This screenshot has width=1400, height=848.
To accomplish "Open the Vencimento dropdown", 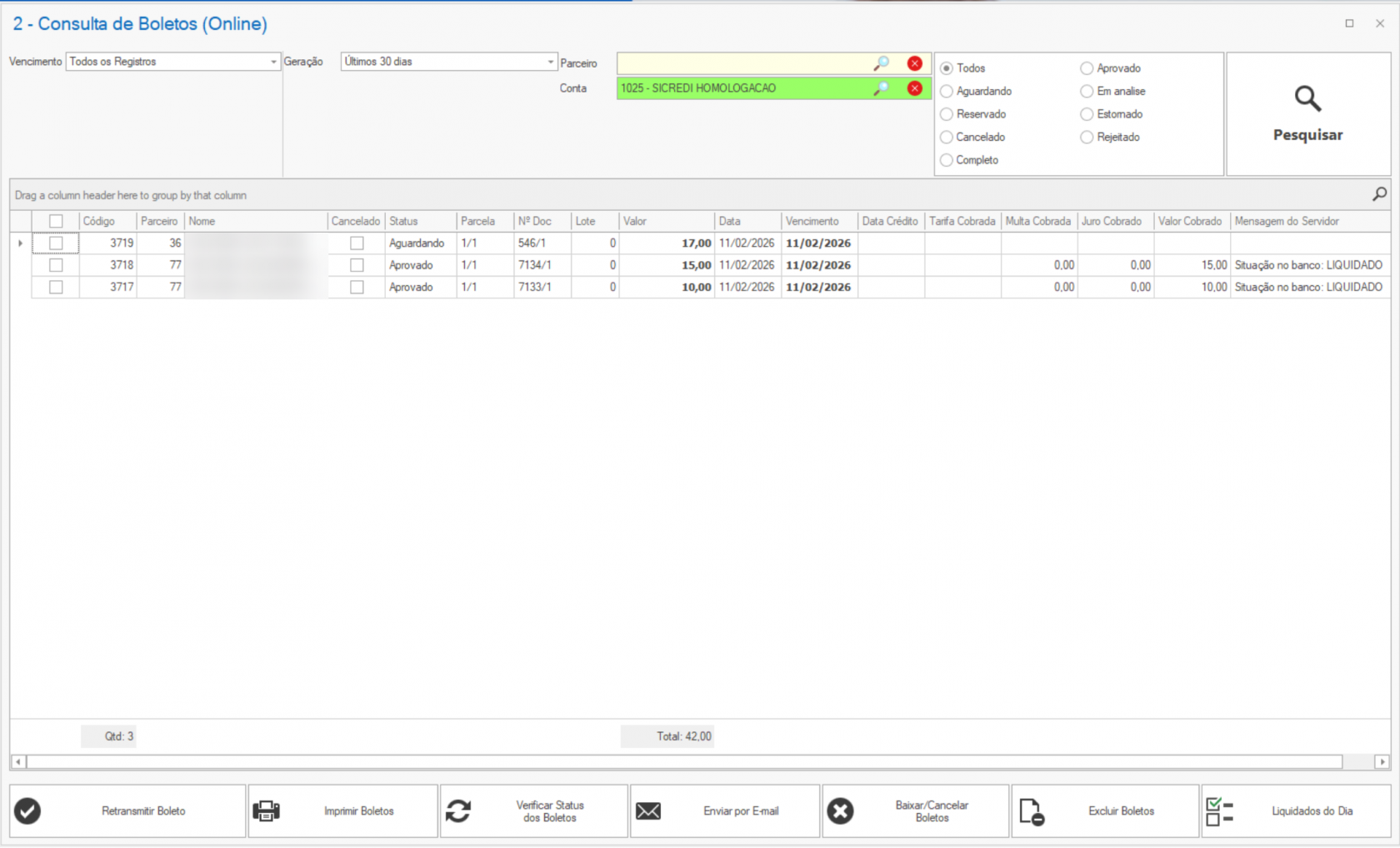I will coord(272,62).
